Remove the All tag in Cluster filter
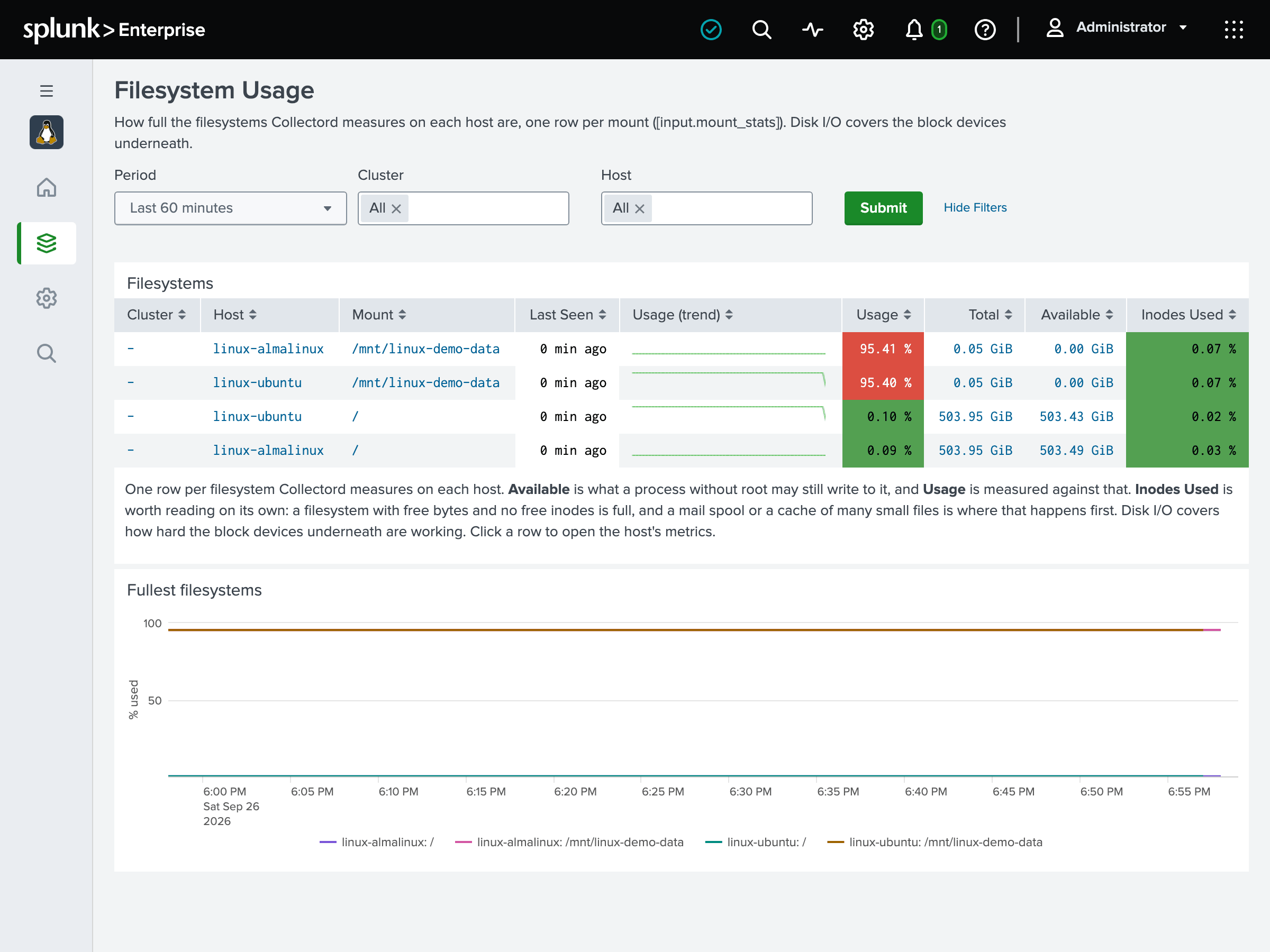Screen dimensions: 1270x952 tap(396, 209)
